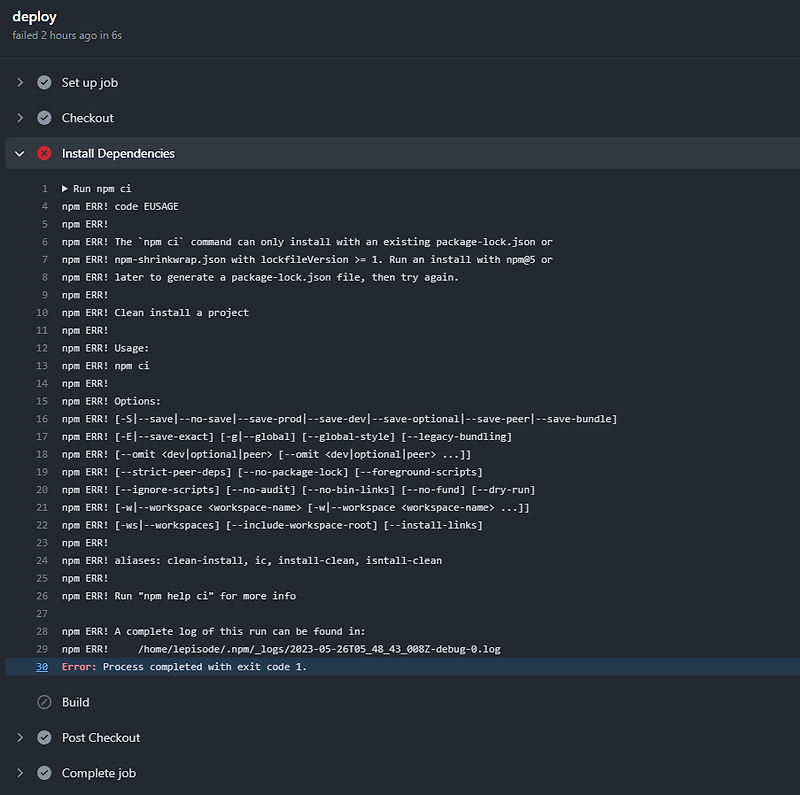Open line number 30 link
The width and height of the screenshot is (800, 795).
coord(42,667)
